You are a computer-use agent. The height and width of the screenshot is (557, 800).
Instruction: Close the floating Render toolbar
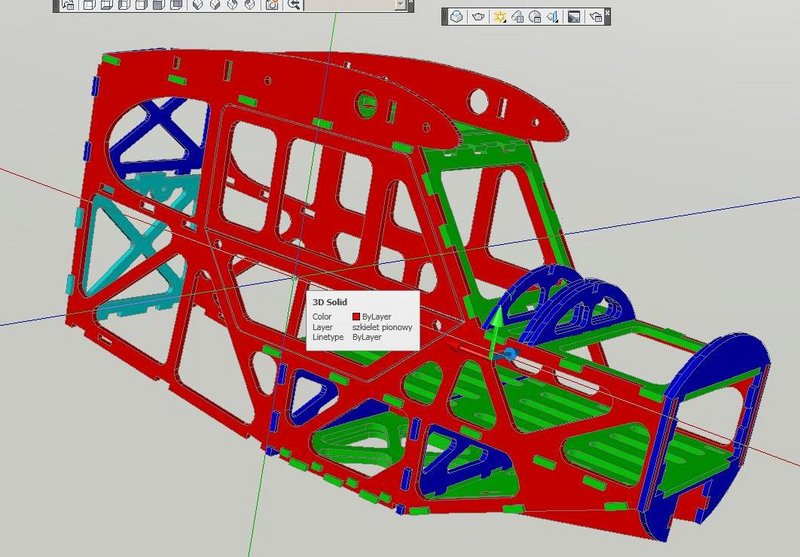[x=607, y=11]
